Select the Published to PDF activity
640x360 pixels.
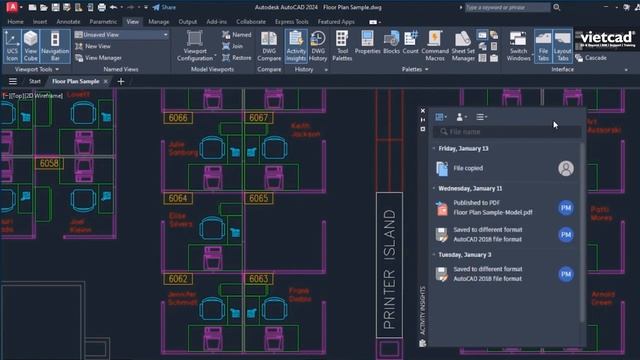tap(506, 208)
